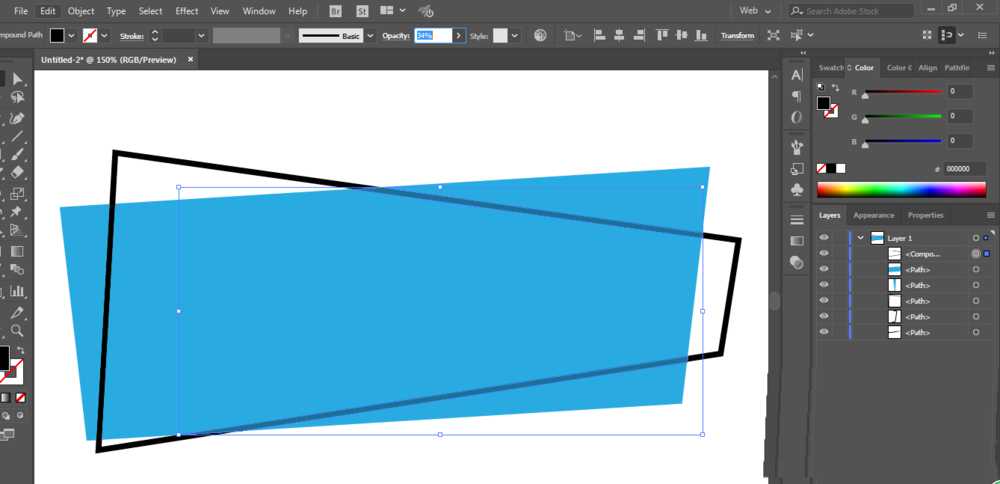Collapse Layer 1 with its arrow
Viewport: 1000px width, 484px height.
pyautogui.click(x=860, y=237)
